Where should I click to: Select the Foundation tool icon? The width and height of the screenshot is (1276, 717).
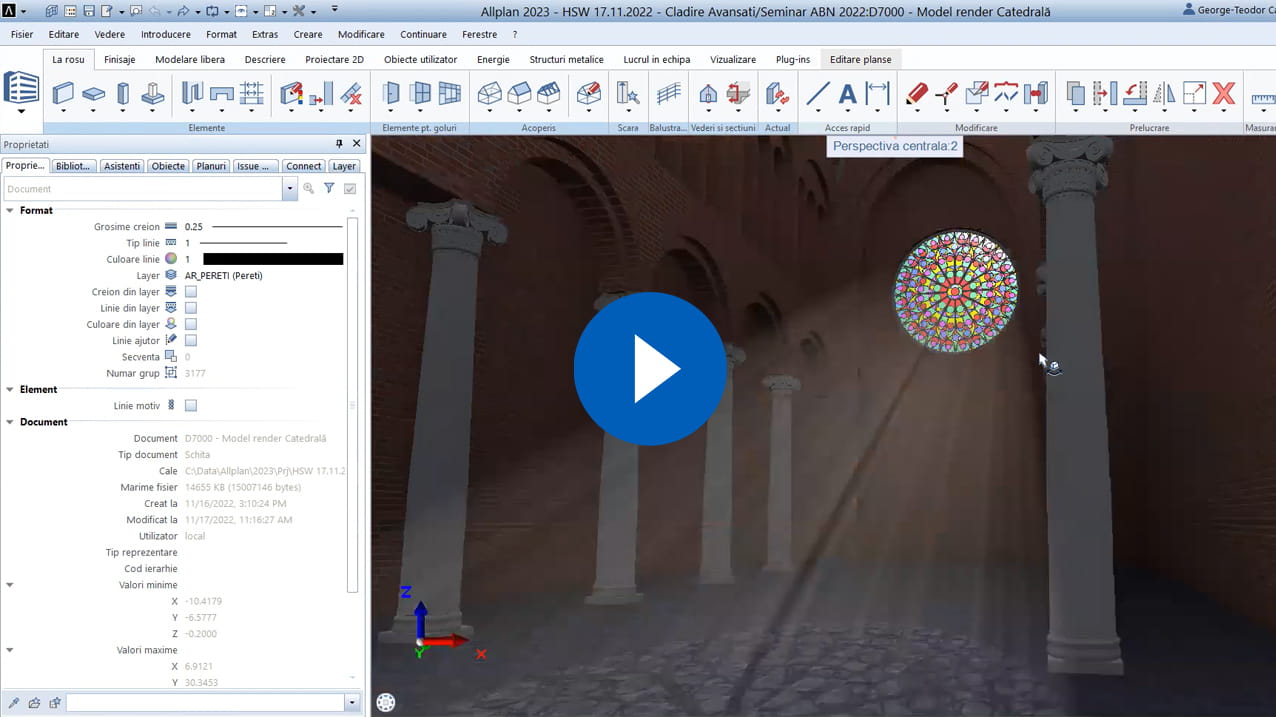click(152, 94)
